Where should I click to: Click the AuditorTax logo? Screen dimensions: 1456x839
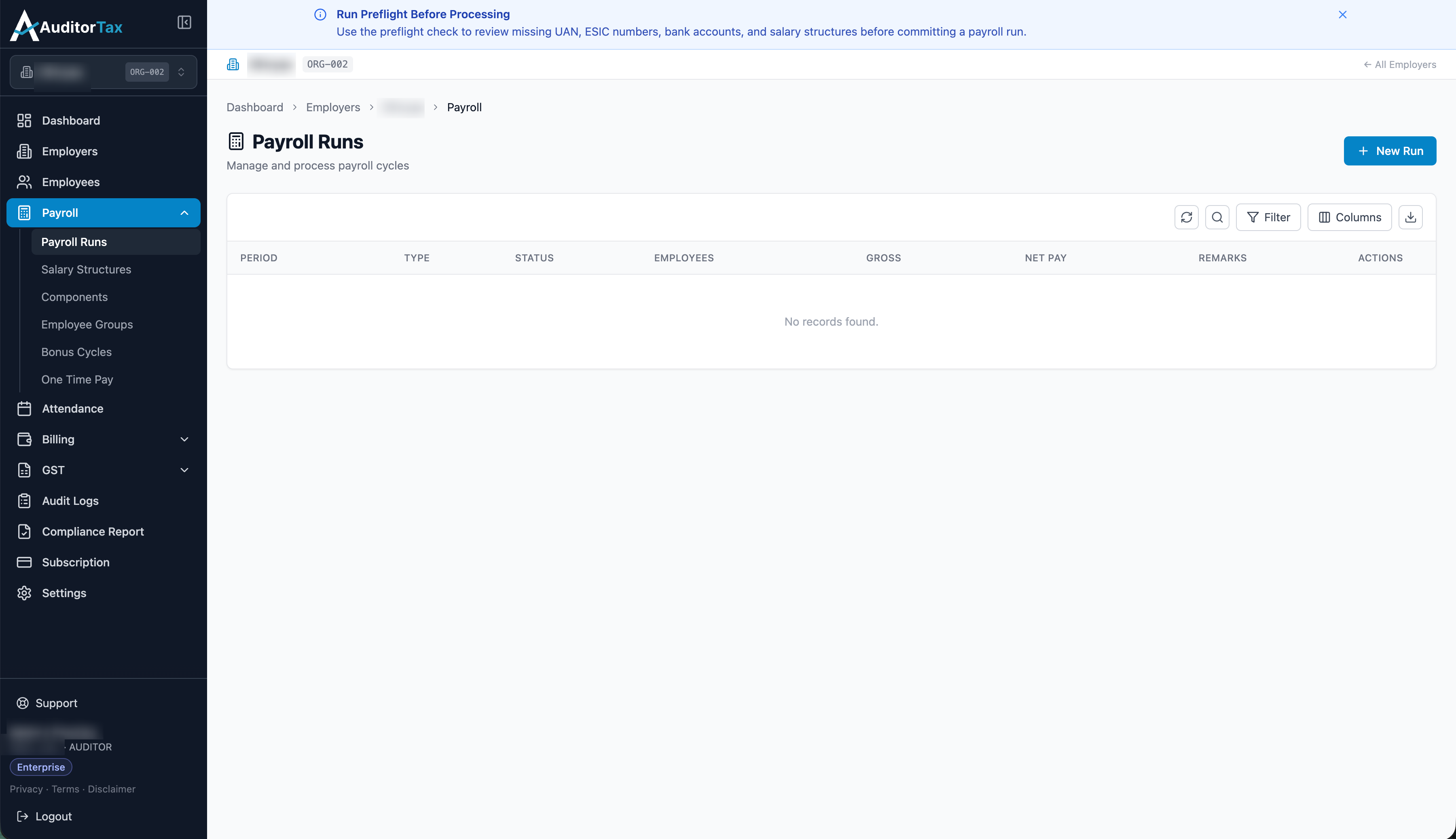66,25
